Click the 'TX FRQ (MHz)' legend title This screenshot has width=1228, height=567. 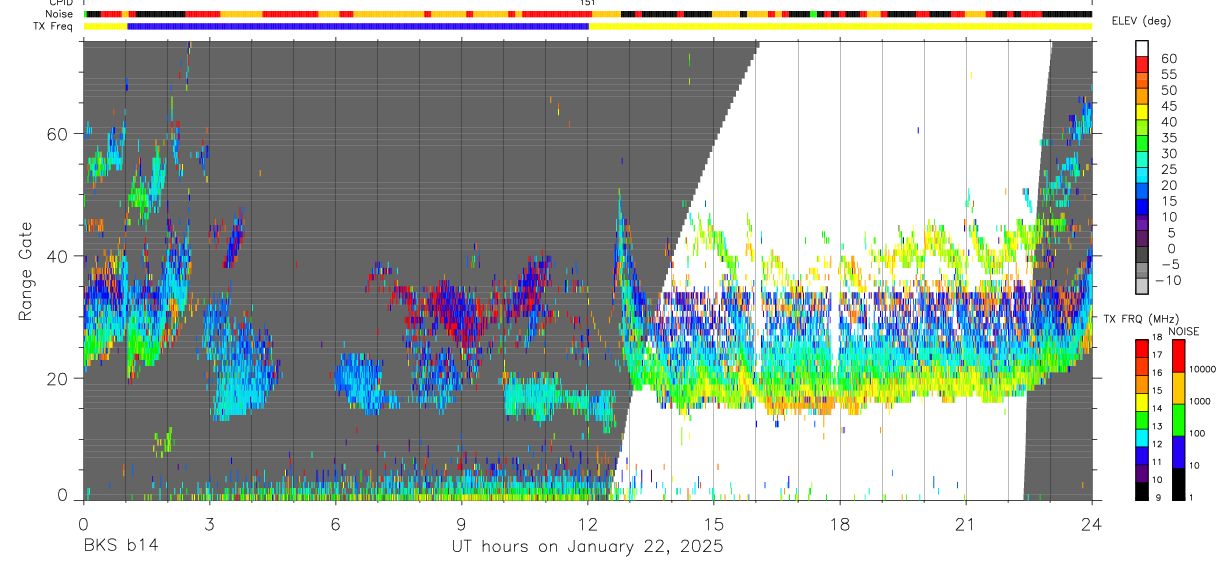click(1141, 319)
